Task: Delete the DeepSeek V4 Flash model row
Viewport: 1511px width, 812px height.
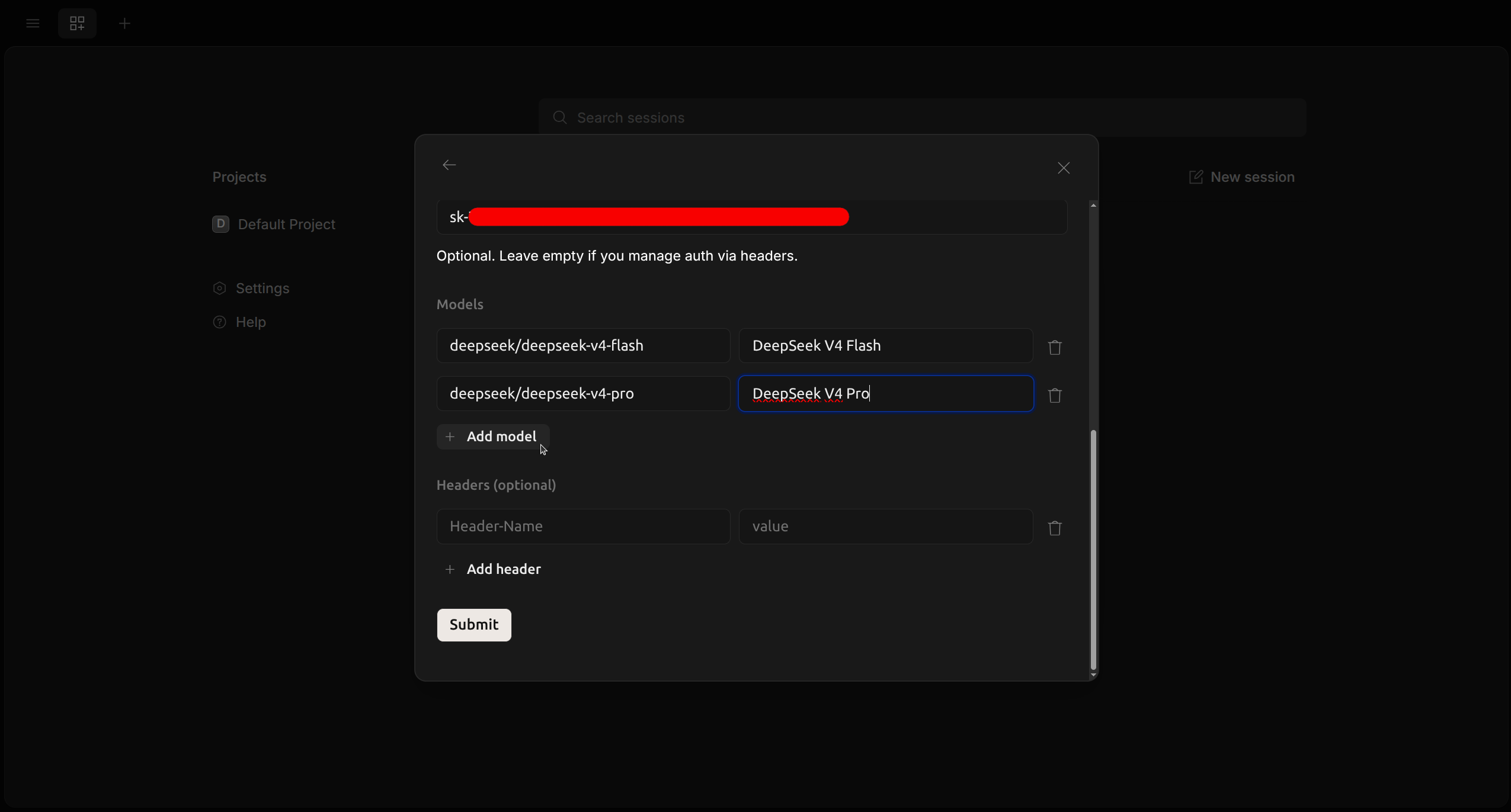Action: tap(1055, 347)
